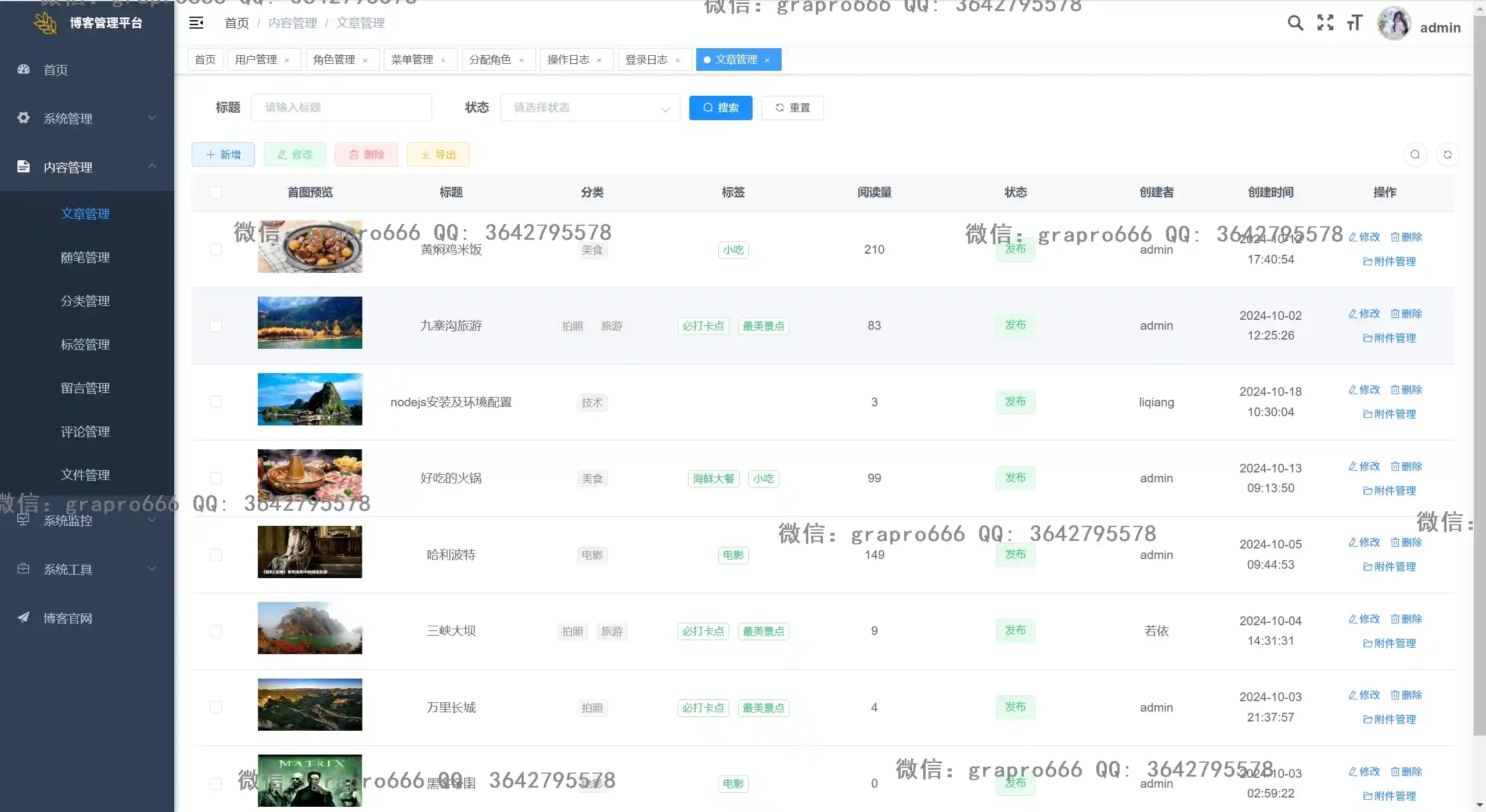
Task: Toggle fullscreen mode icon
Action: pyautogui.click(x=1325, y=23)
